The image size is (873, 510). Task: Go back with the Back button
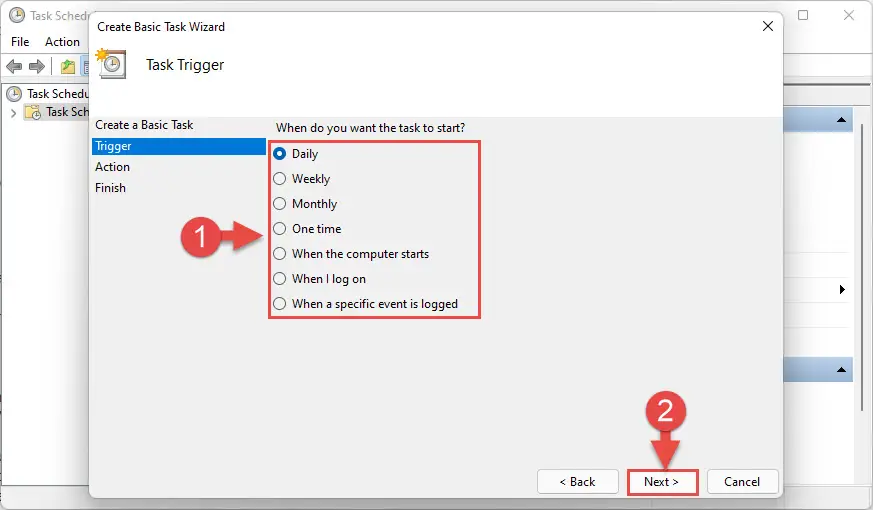(577, 482)
